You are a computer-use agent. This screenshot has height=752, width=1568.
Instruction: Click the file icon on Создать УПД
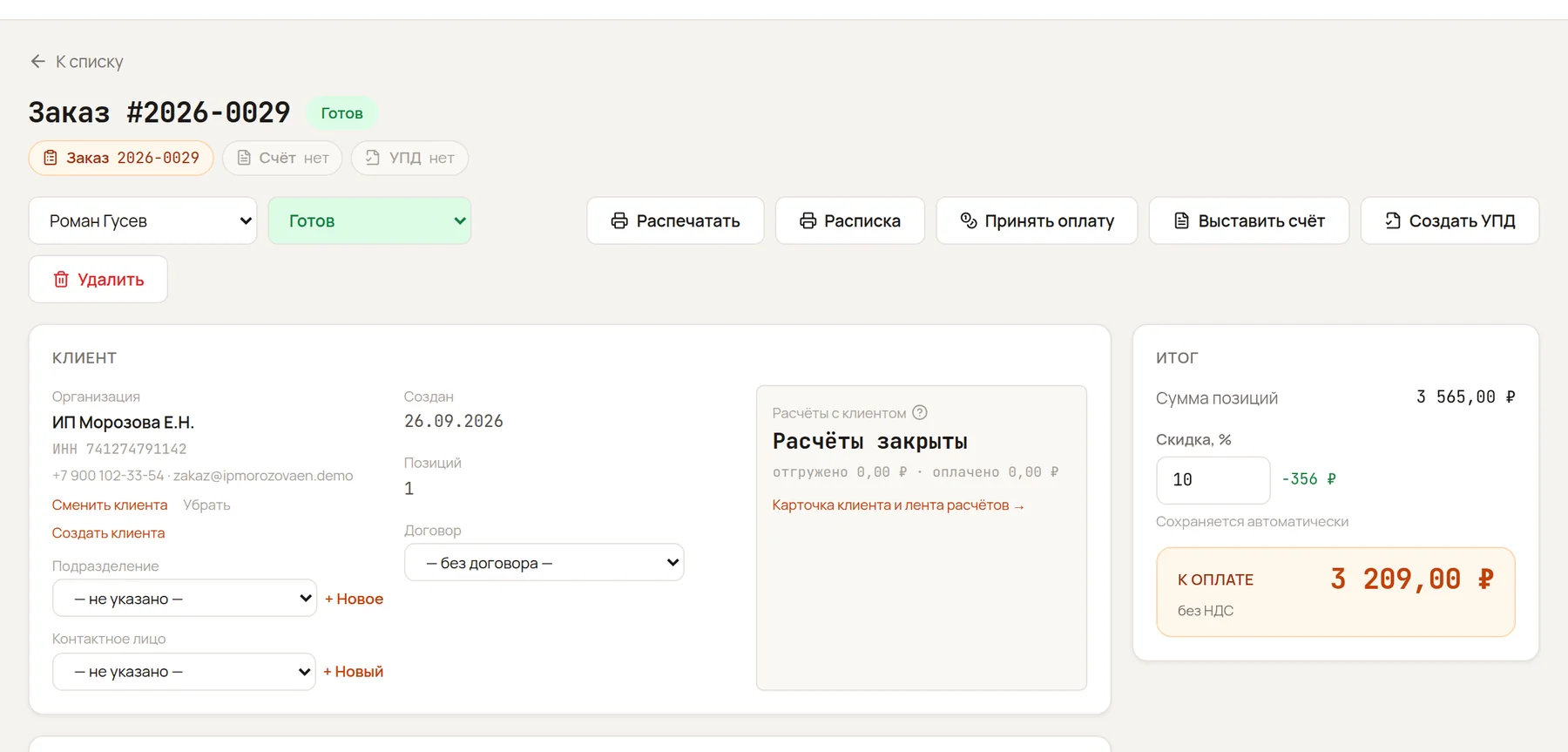coord(1393,220)
